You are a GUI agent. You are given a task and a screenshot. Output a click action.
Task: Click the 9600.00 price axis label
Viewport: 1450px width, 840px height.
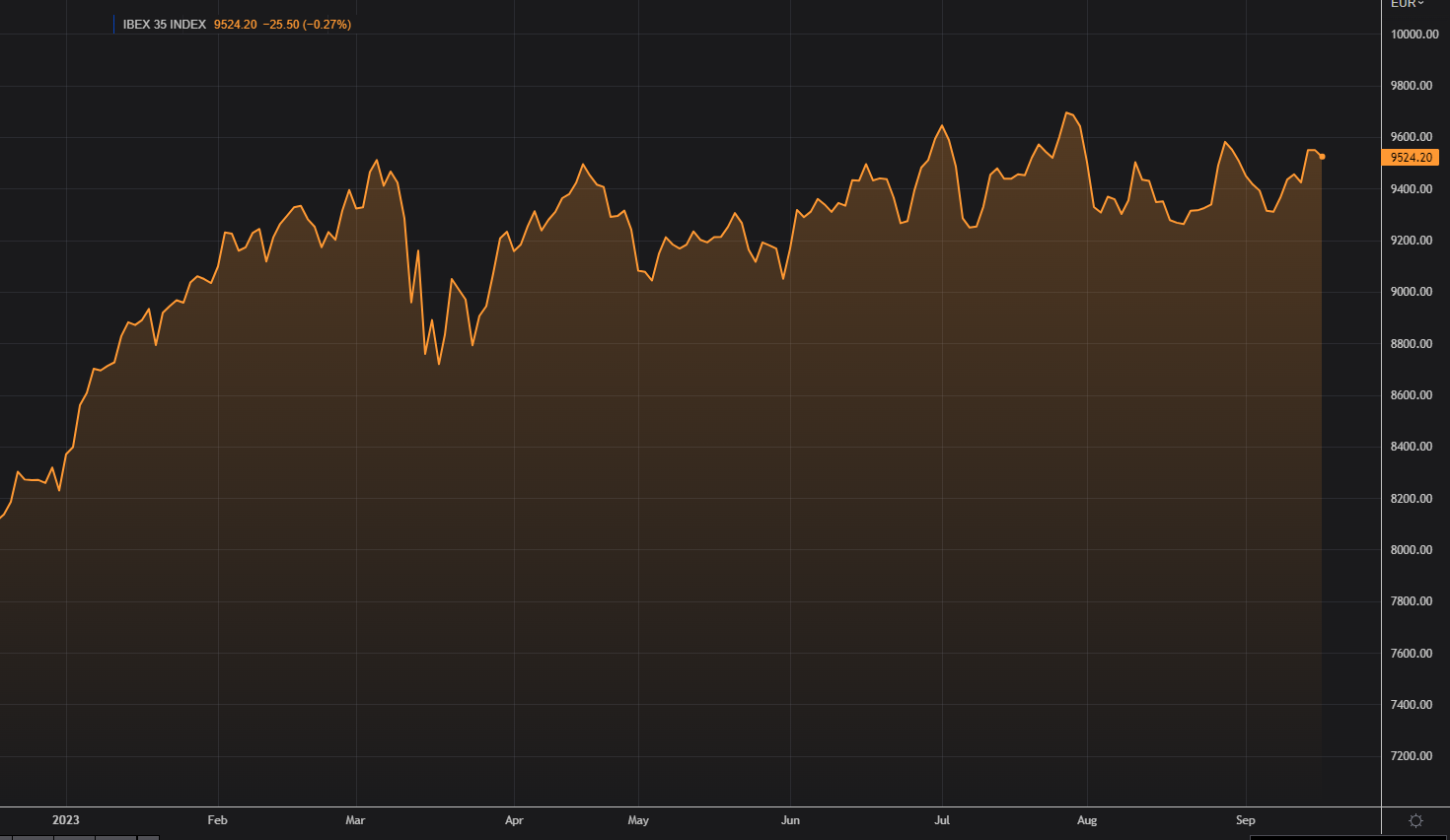pyautogui.click(x=1412, y=137)
